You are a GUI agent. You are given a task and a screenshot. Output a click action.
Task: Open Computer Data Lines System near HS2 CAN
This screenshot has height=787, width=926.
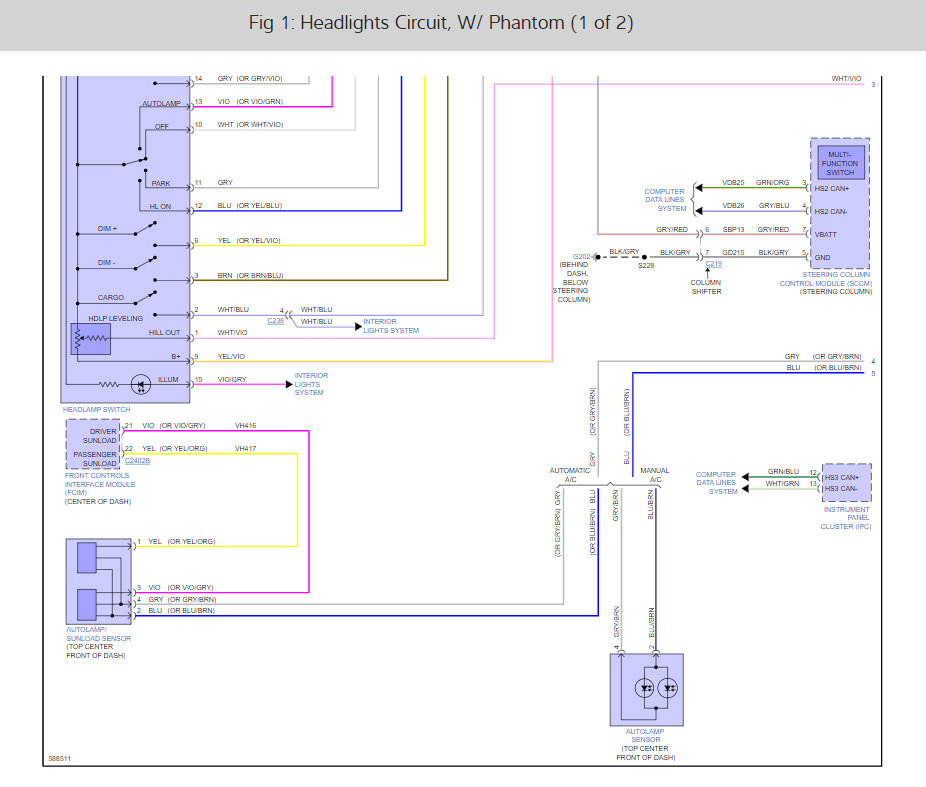pos(665,200)
